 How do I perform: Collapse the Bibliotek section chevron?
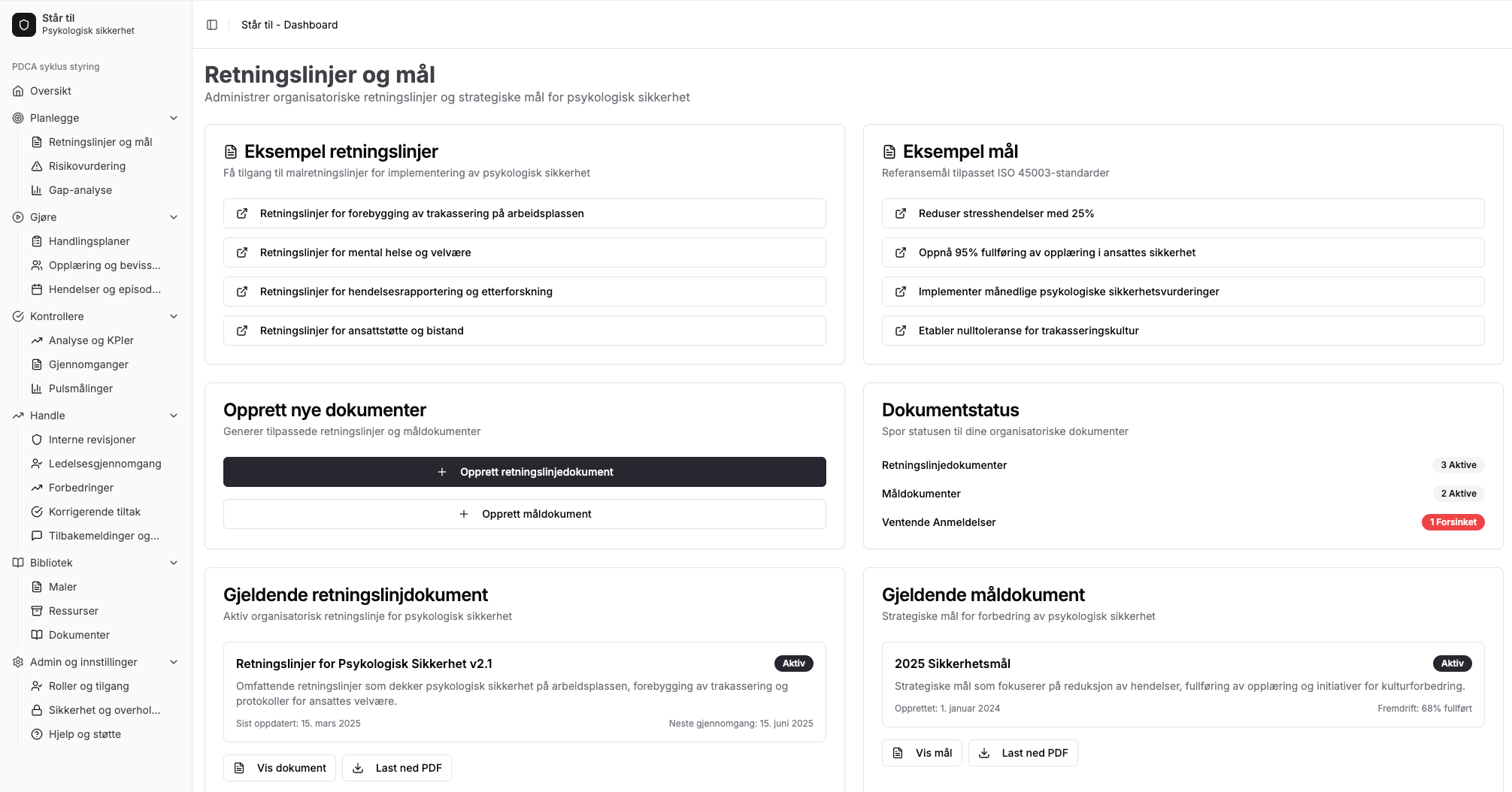174,563
